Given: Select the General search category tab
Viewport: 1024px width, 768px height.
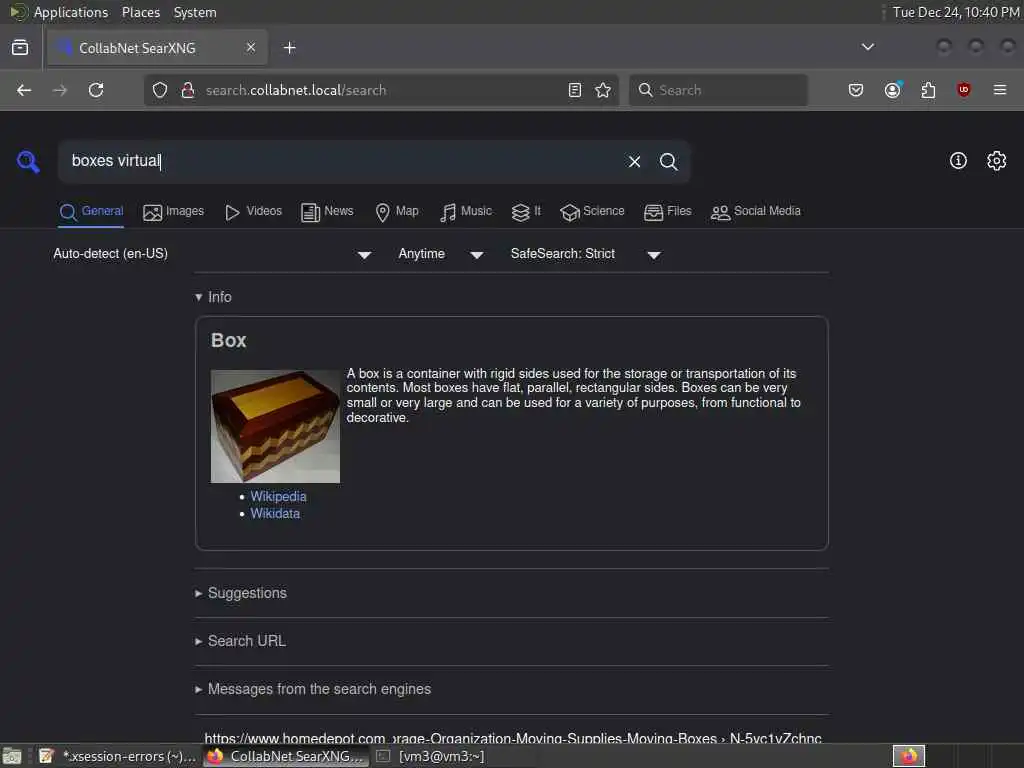Looking at the screenshot, I should click(91, 212).
